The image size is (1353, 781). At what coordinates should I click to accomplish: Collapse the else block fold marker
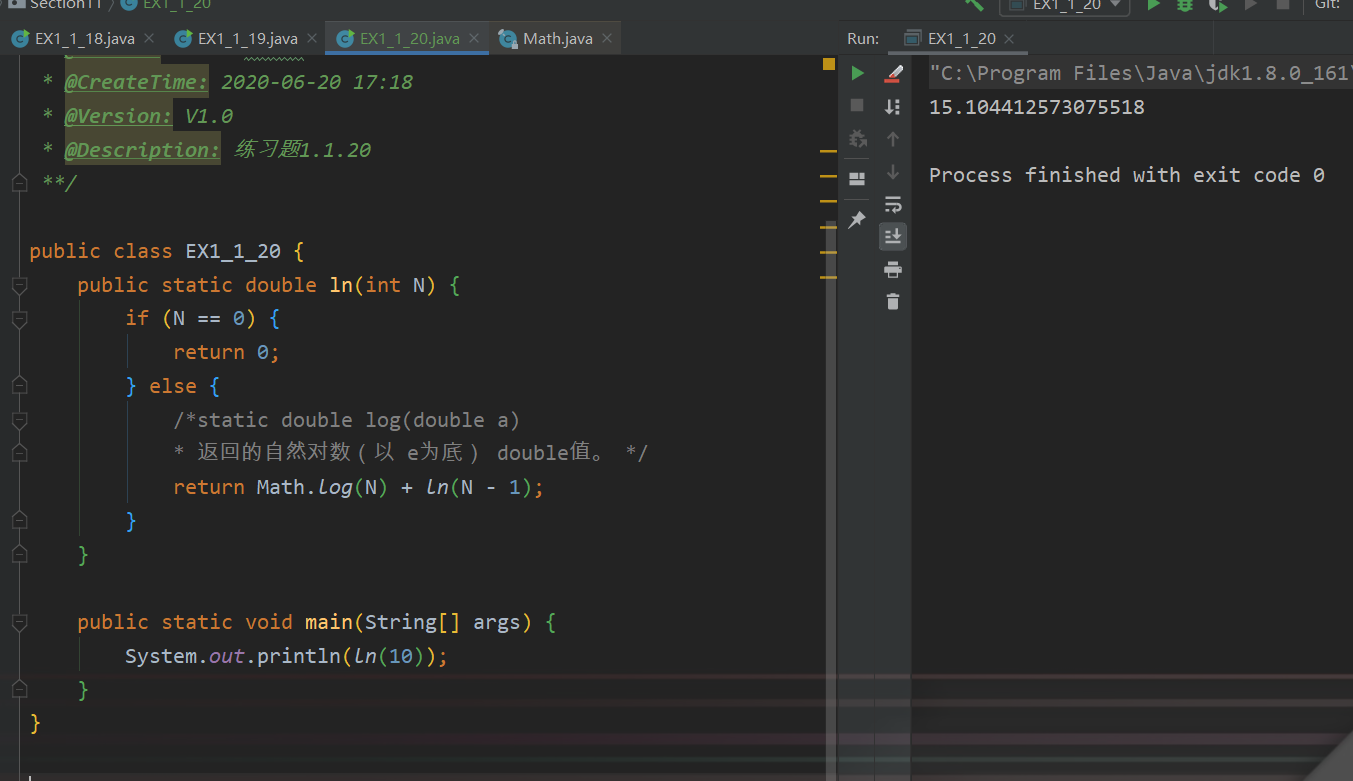click(x=18, y=386)
